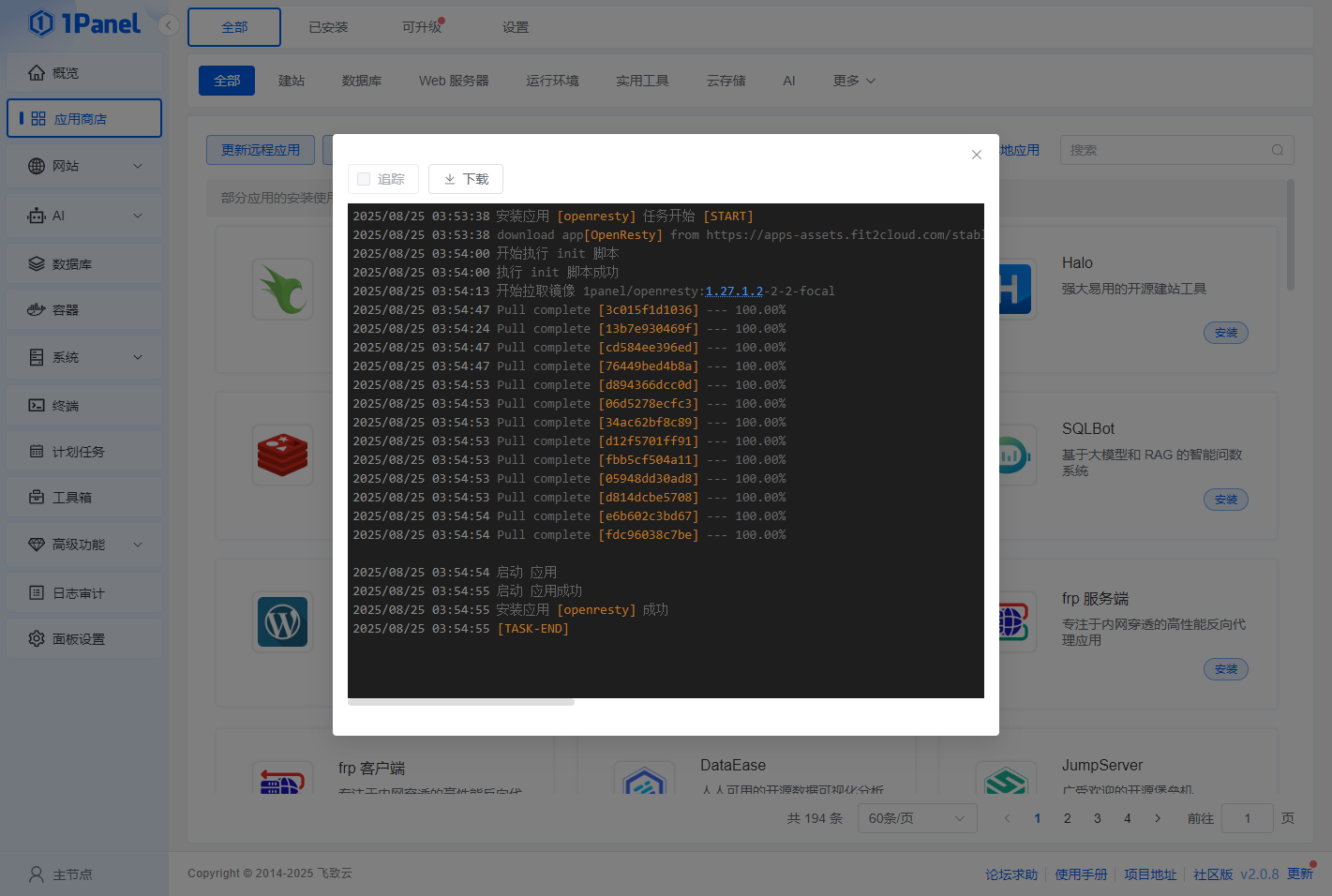Viewport: 1332px width, 896px height.
Task: Switch to the 可升级 tab
Action: tap(422, 27)
